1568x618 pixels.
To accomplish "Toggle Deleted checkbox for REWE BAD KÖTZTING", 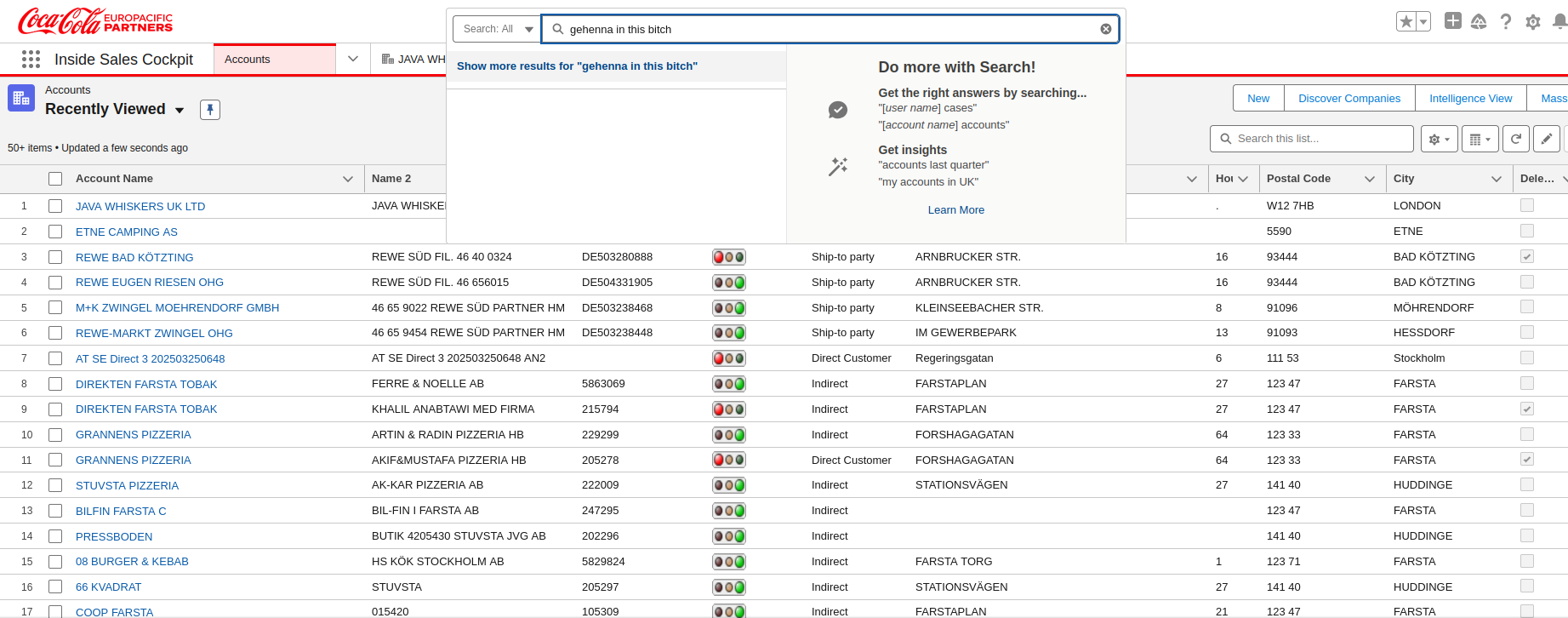I will pyautogui.click(x=1527, y=256).
